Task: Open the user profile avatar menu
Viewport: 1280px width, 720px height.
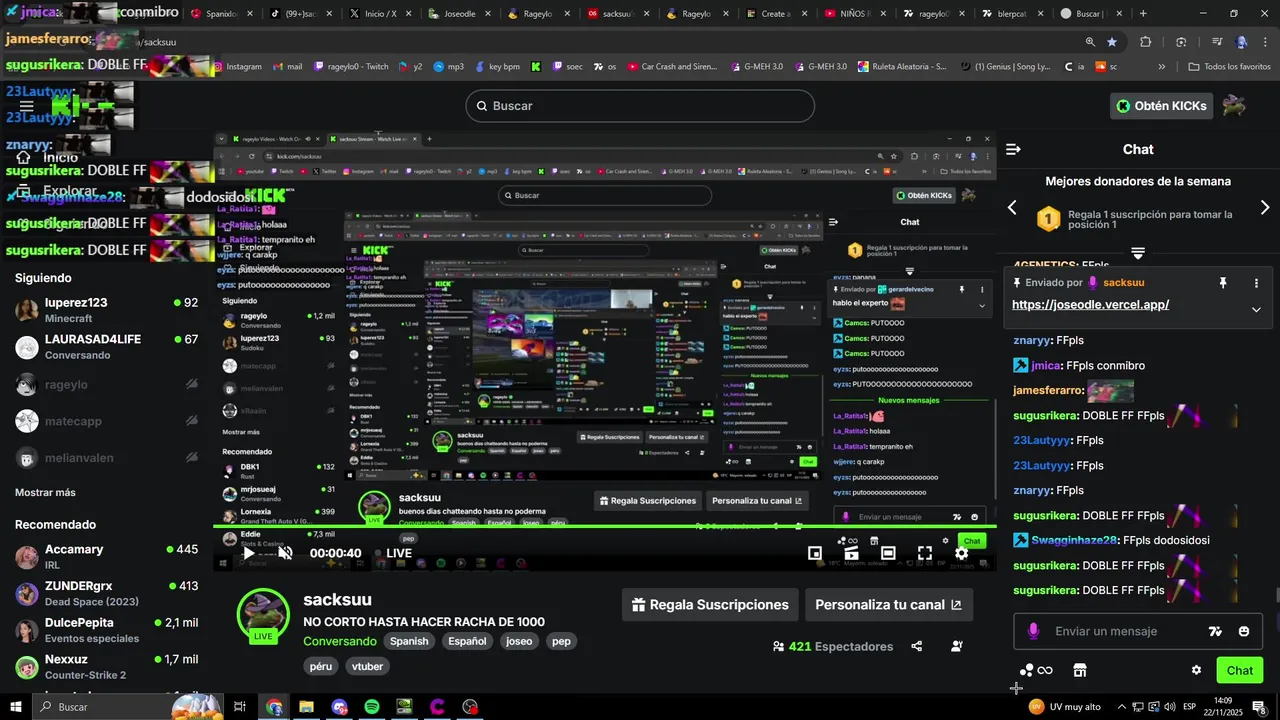Action: (1235, 106)
